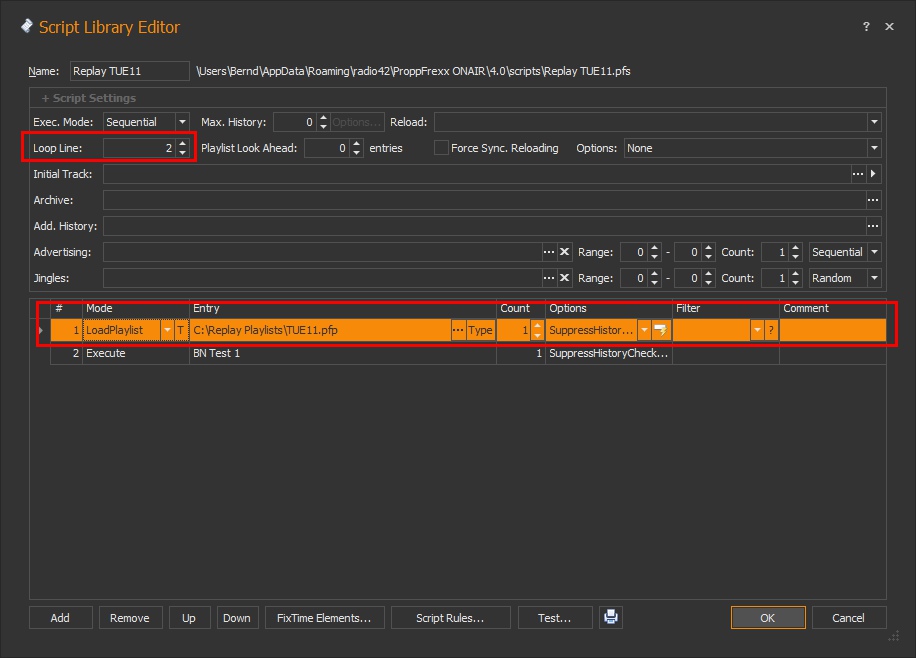
Task: Browse playlist entry with ellipsis in row 1
Action: (x=458, y=330)
